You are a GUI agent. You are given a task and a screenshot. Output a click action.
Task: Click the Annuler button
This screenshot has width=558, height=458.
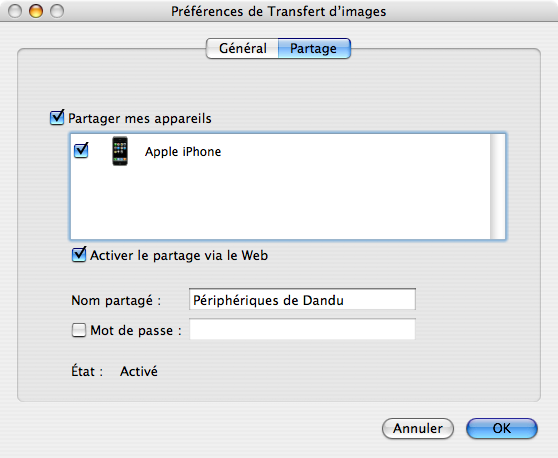tap(418, 428)
